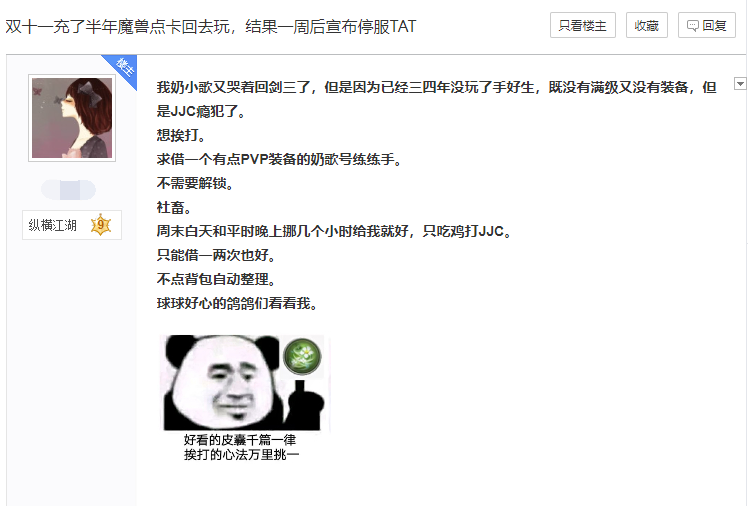Click the meme caption 好看的皮囊千篇一律
The width and height of the screenshot is (748, 506).
(x=240, y=439)
